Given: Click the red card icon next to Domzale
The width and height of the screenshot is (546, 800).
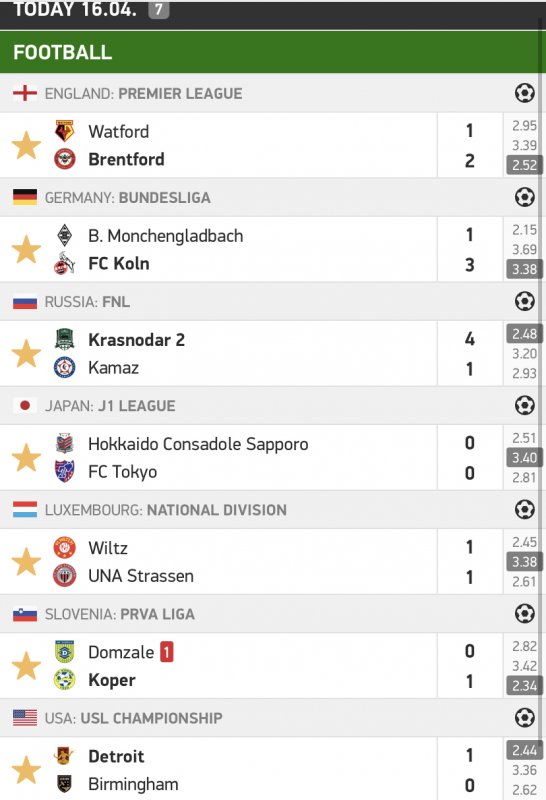Looking at the screenshot, I should pyautogui.click(x=167, y=652).
